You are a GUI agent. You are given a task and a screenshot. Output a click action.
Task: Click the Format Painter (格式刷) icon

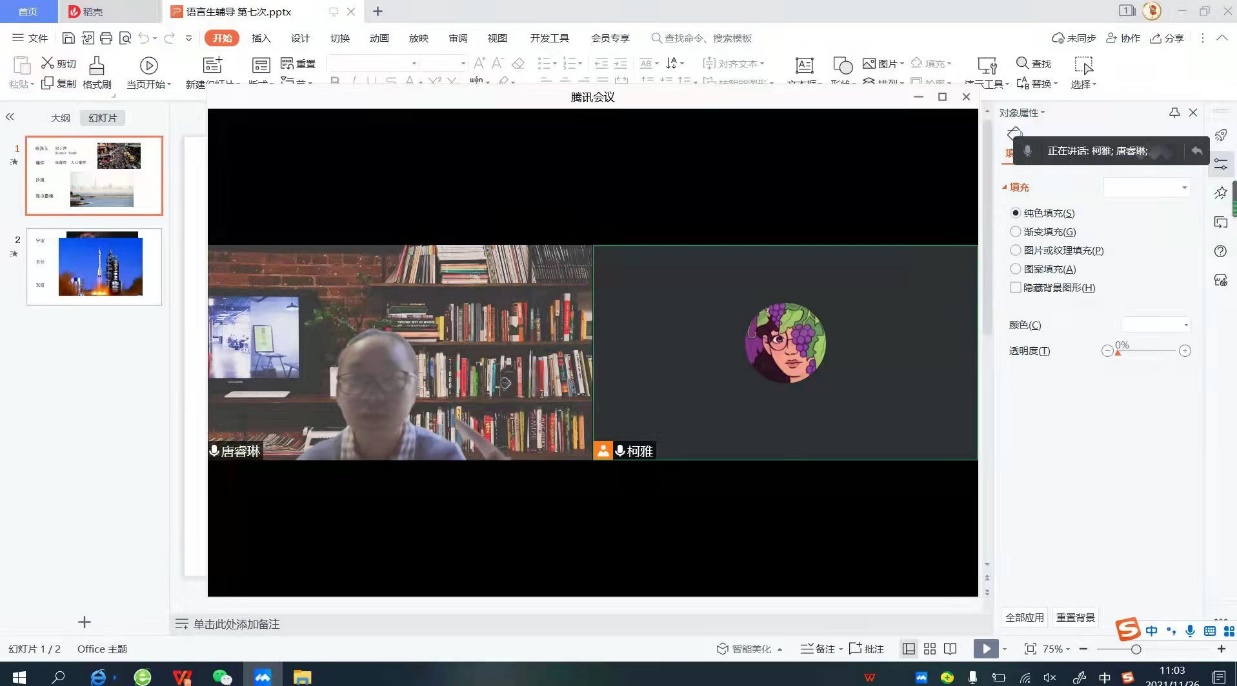point(97,66)
